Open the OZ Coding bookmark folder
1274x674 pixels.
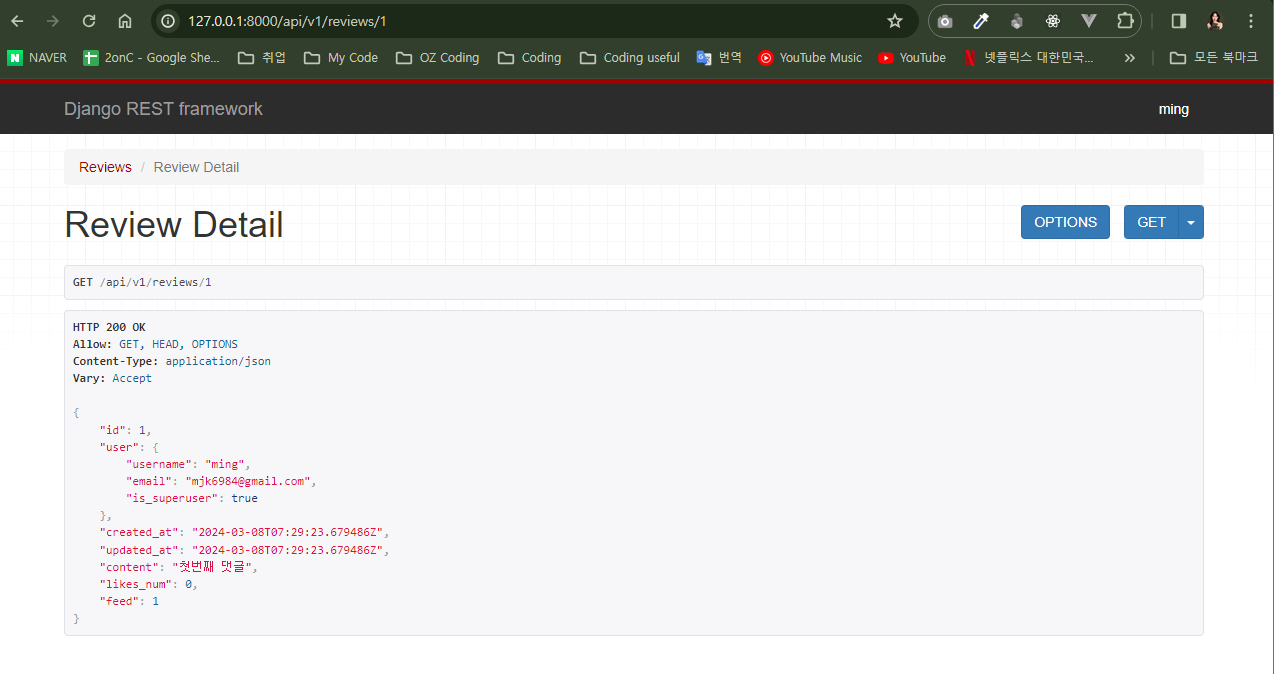point(437,58)
